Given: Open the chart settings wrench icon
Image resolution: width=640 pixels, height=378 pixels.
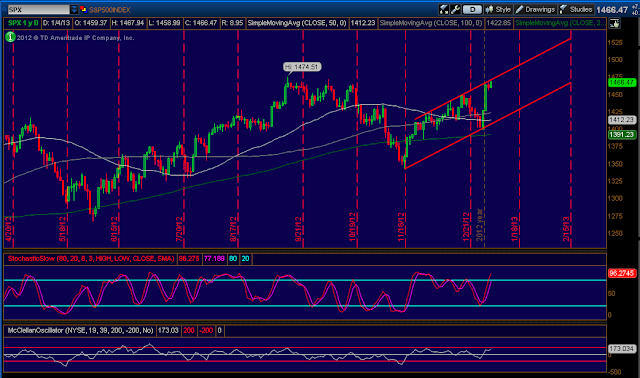Looking at the screenshot, I should click(x=456, y=9).
